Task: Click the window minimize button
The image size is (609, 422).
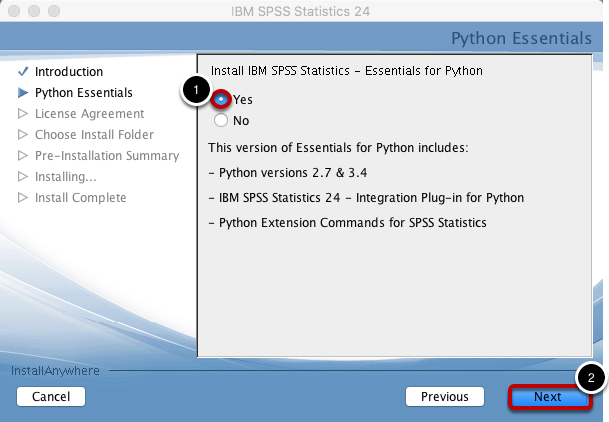Action: coord(34,11)
